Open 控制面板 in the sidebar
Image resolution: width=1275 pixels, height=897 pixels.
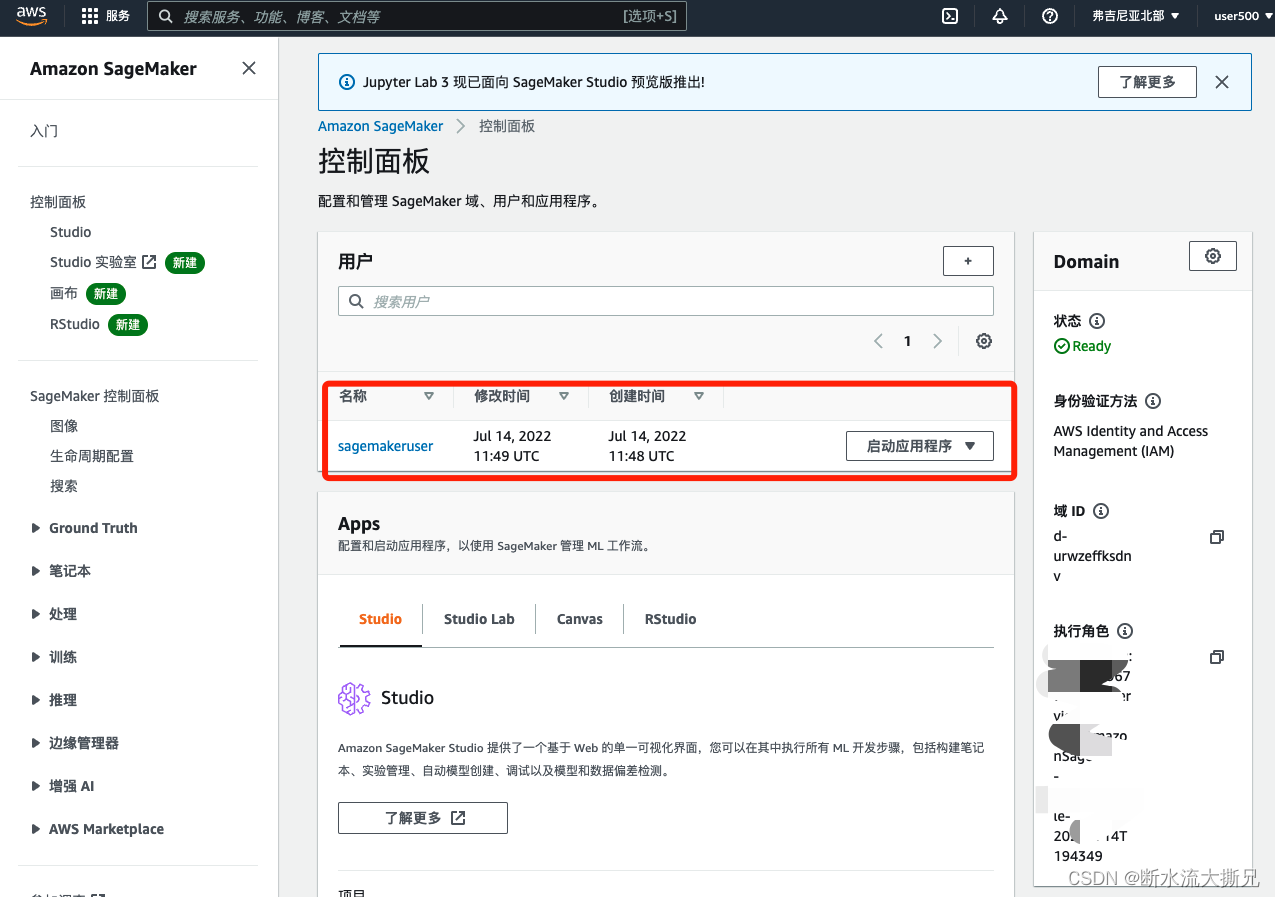58,202
